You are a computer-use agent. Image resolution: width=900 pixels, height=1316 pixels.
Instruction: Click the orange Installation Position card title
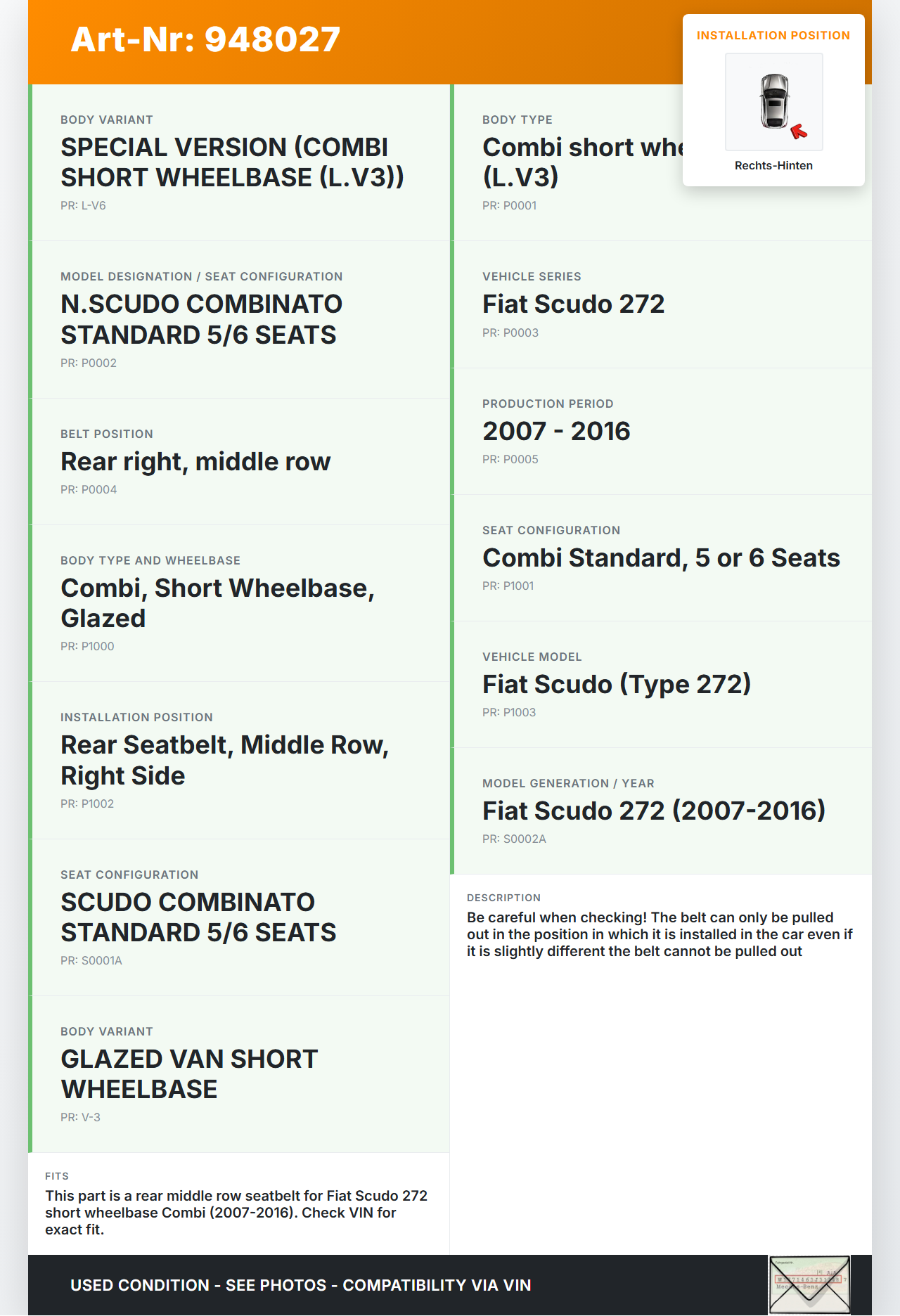[x=773, y=36]
